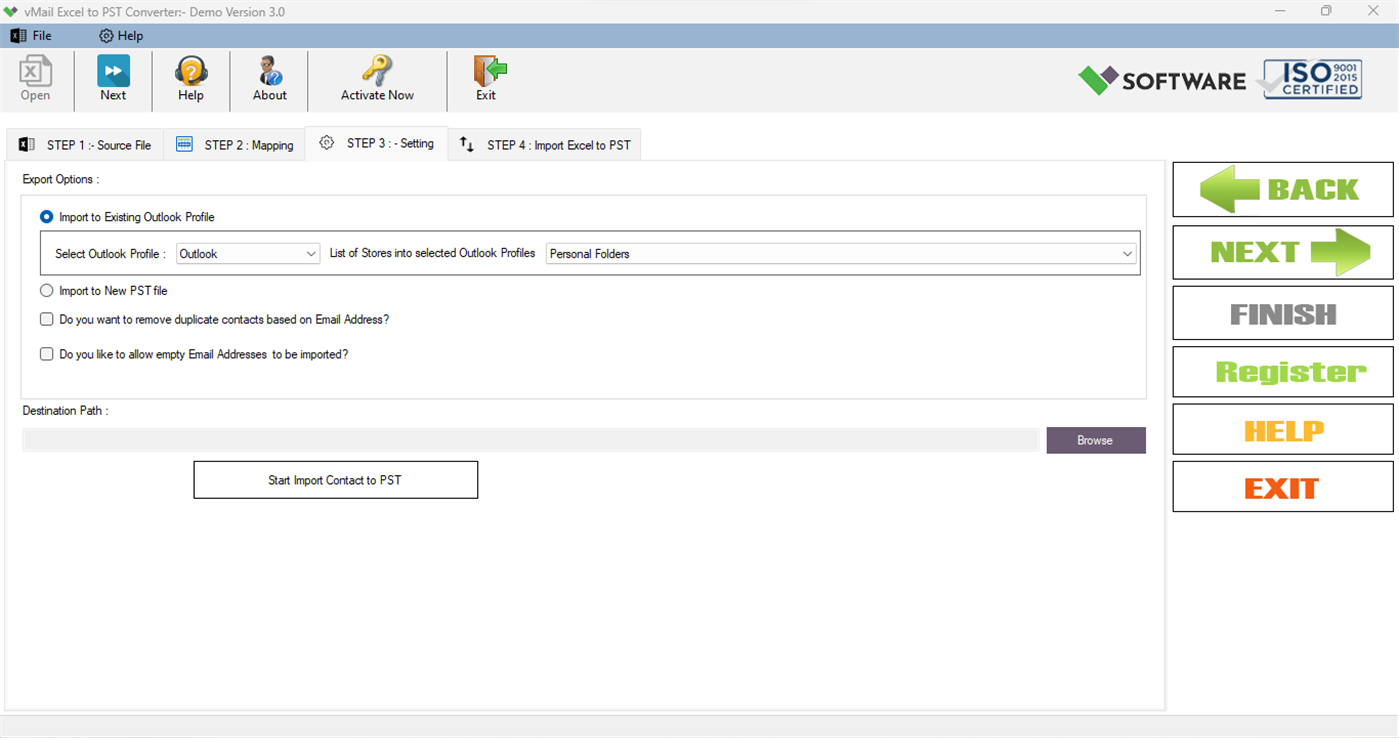Allow empty Email Addresses to be imported
The image size is (1399, 738).
(46, 354)
